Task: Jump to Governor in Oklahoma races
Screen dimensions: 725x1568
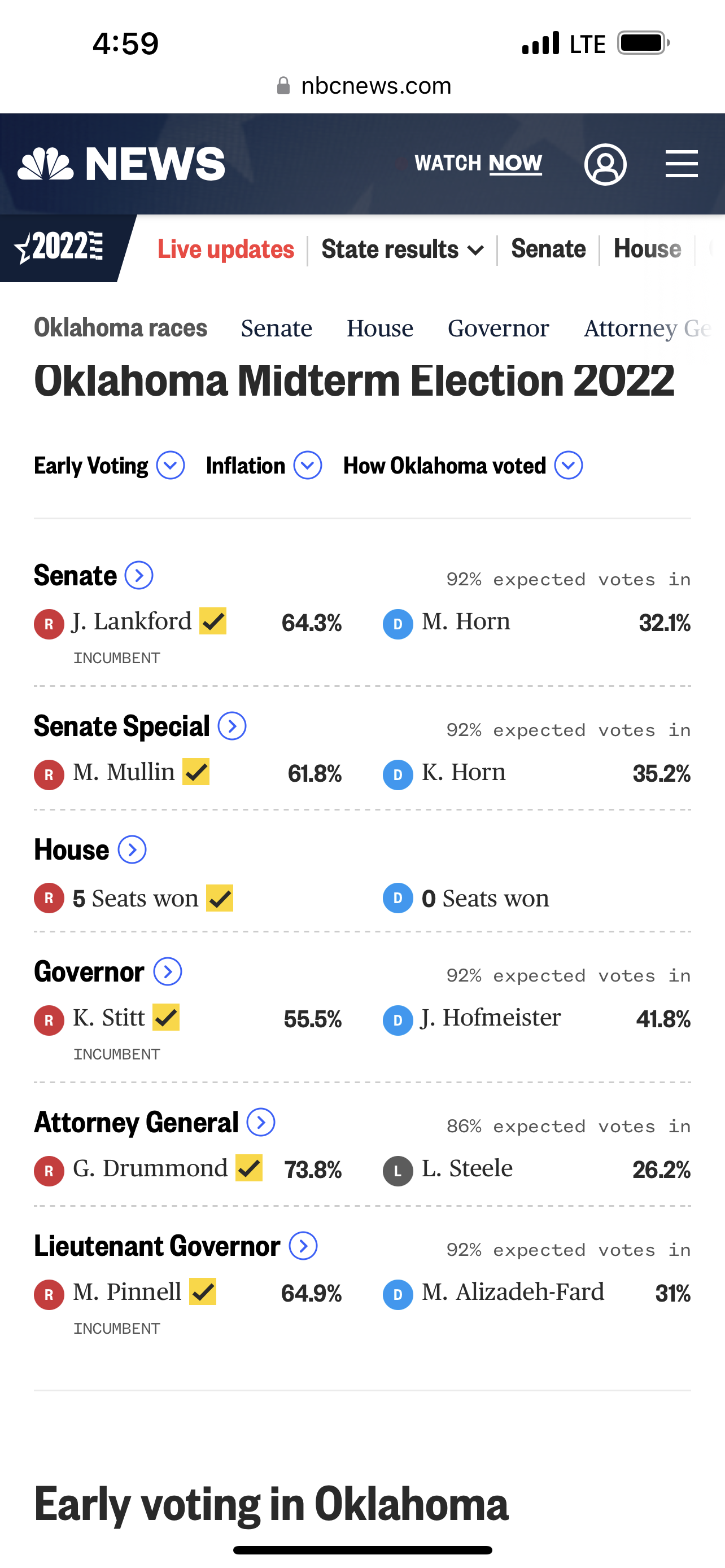Action: (498, 329)
